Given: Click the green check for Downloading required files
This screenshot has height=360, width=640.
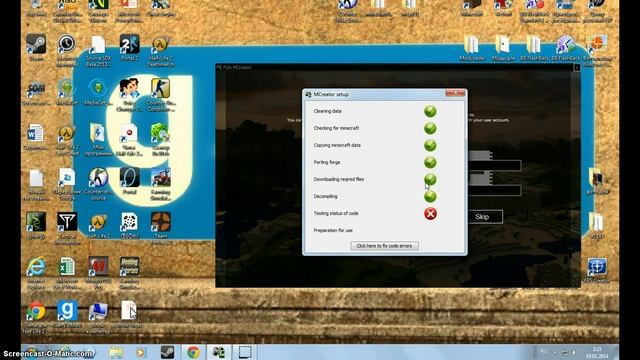Looking at the screenshot, I should [430, 180].
